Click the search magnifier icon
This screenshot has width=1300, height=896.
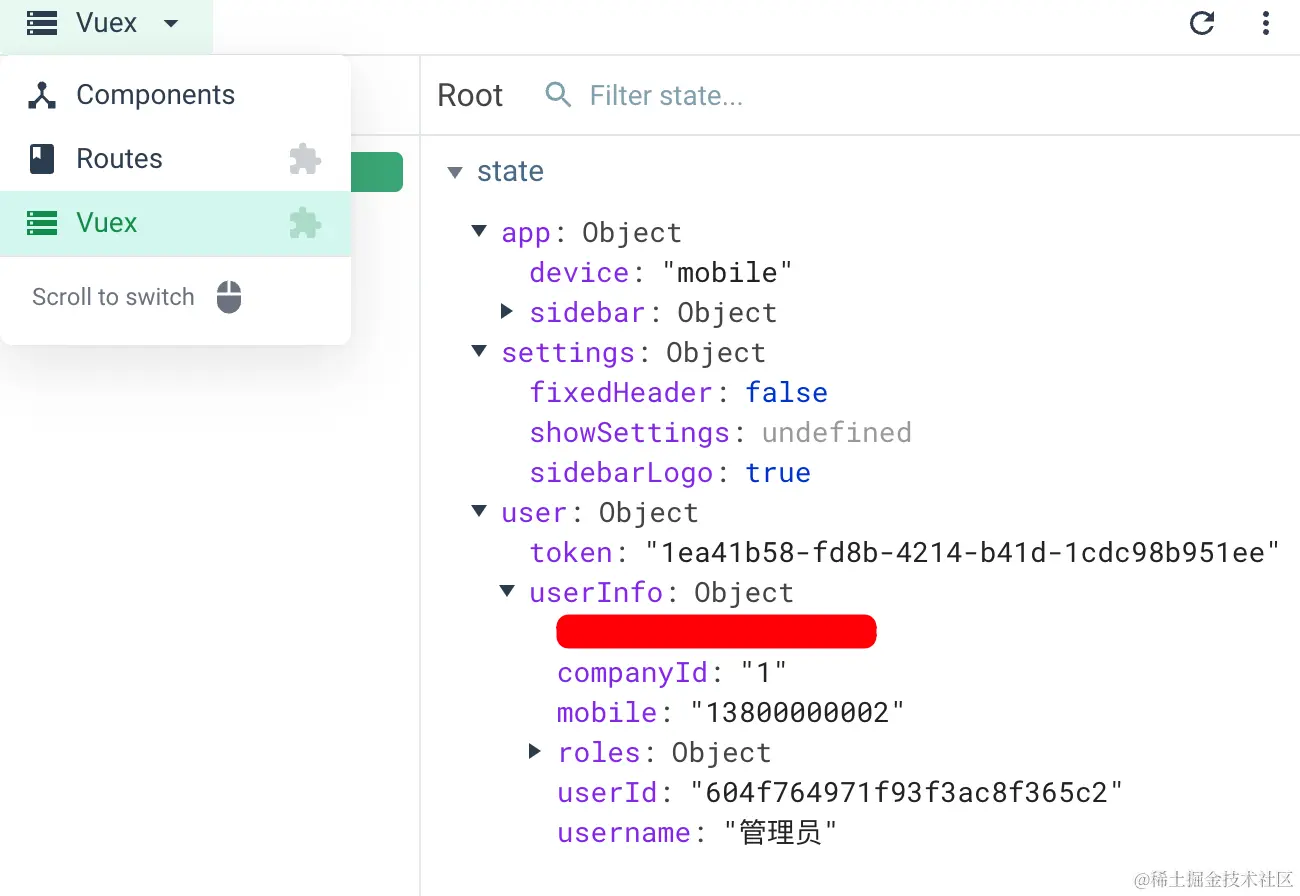(x=558, y=95)
